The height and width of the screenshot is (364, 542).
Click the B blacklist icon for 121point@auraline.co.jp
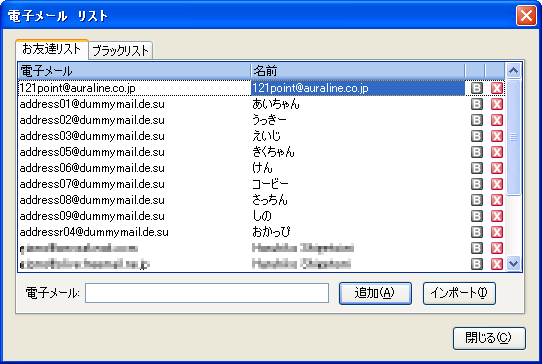pyautogui.click(x=477, y=88)
